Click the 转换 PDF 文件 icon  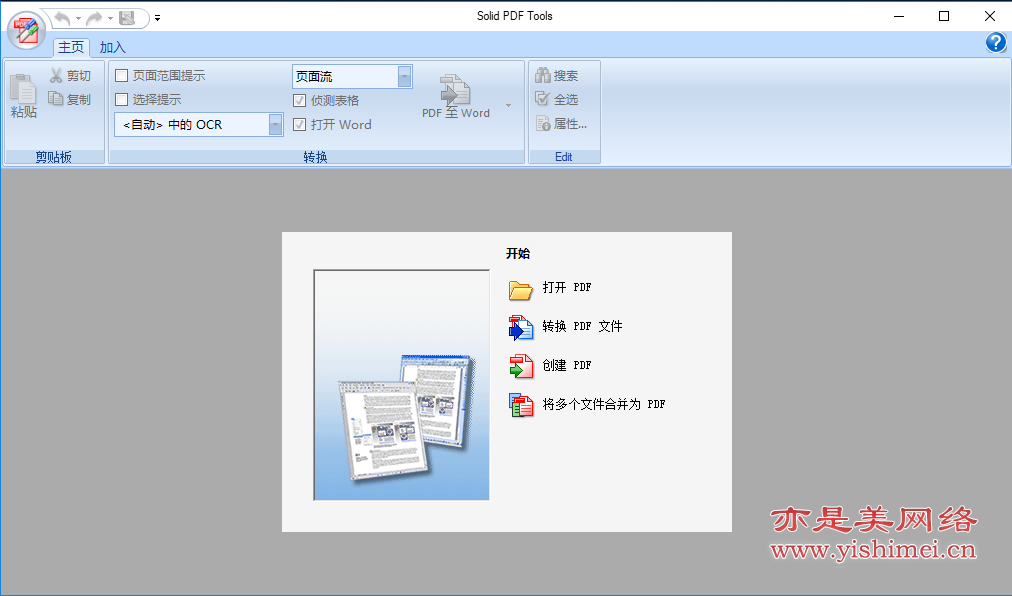(521, 328)
